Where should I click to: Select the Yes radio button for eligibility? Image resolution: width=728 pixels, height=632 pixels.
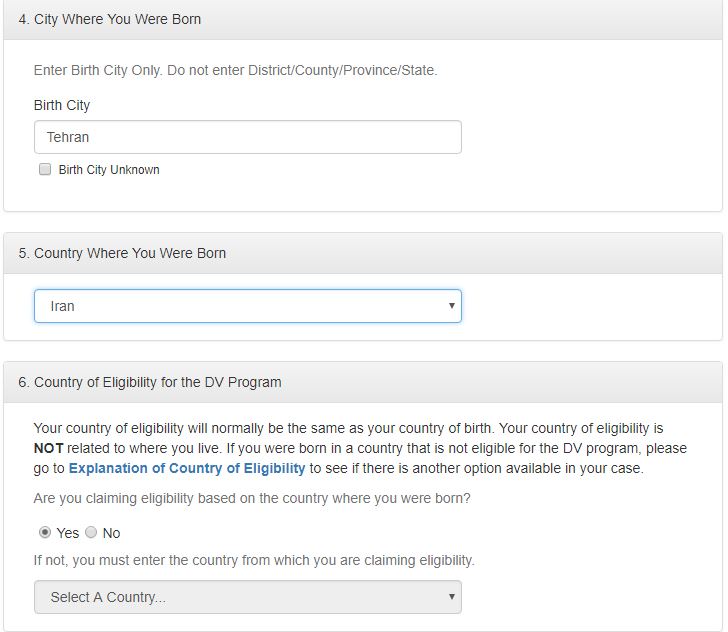(x=45, y=533)
